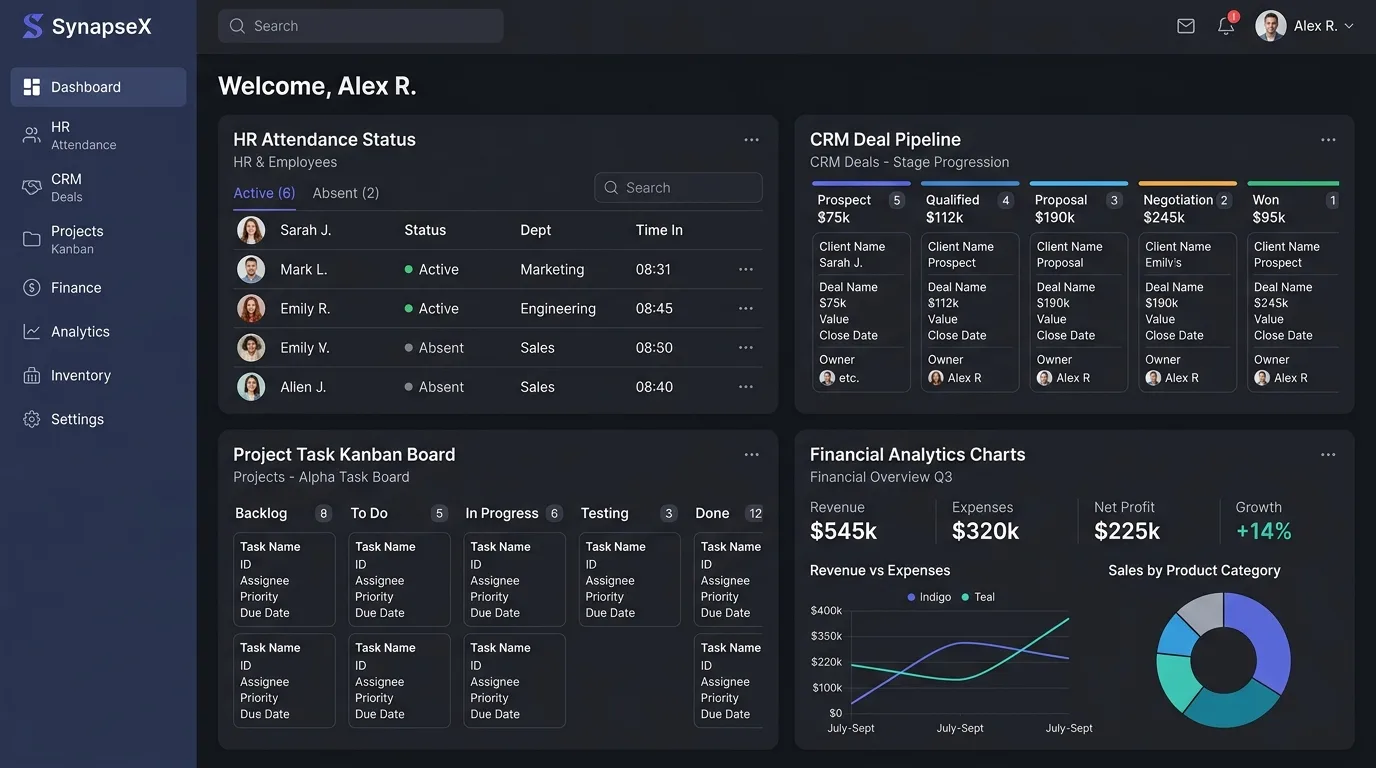
Task: Open HR Attendance Status card options menu
Action: coord(751,140)
